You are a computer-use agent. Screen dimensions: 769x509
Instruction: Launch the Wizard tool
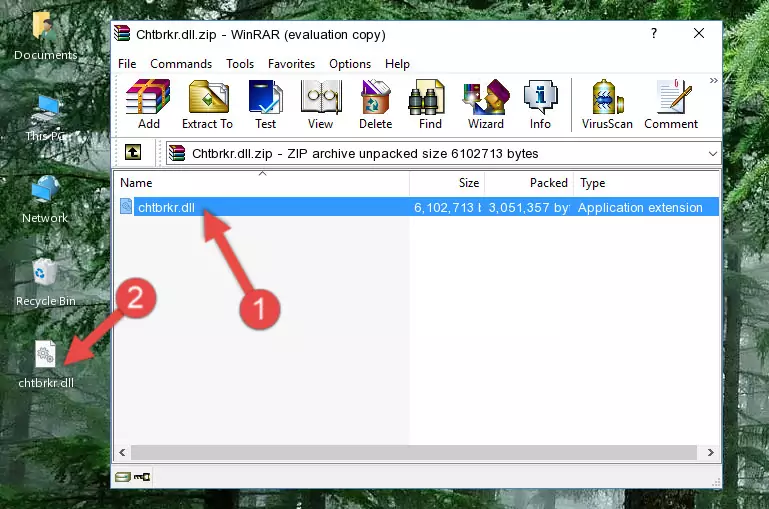click(486, 104)
